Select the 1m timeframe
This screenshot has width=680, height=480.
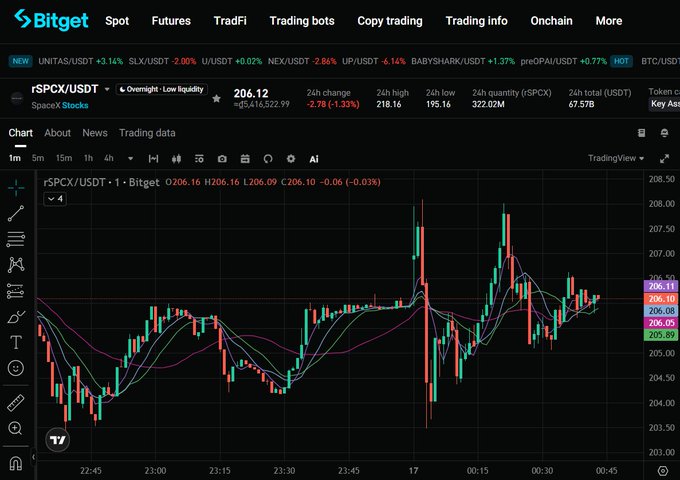[x=15, y=158]
